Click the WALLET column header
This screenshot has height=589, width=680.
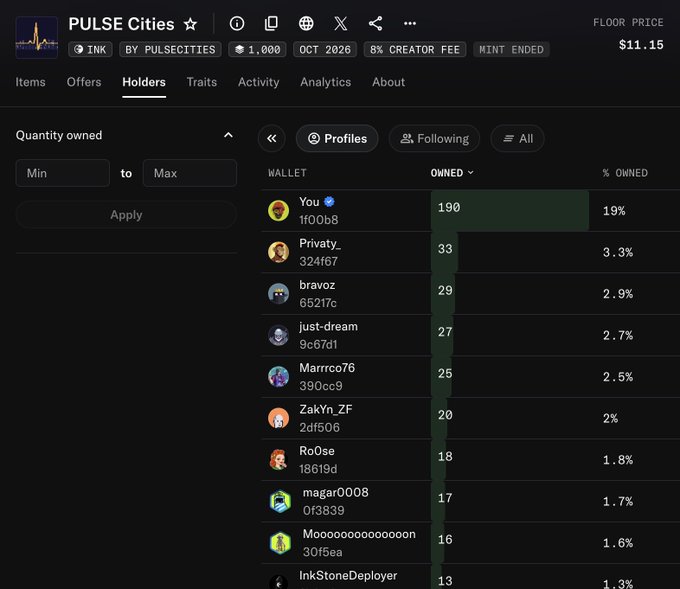pos(287,173)
